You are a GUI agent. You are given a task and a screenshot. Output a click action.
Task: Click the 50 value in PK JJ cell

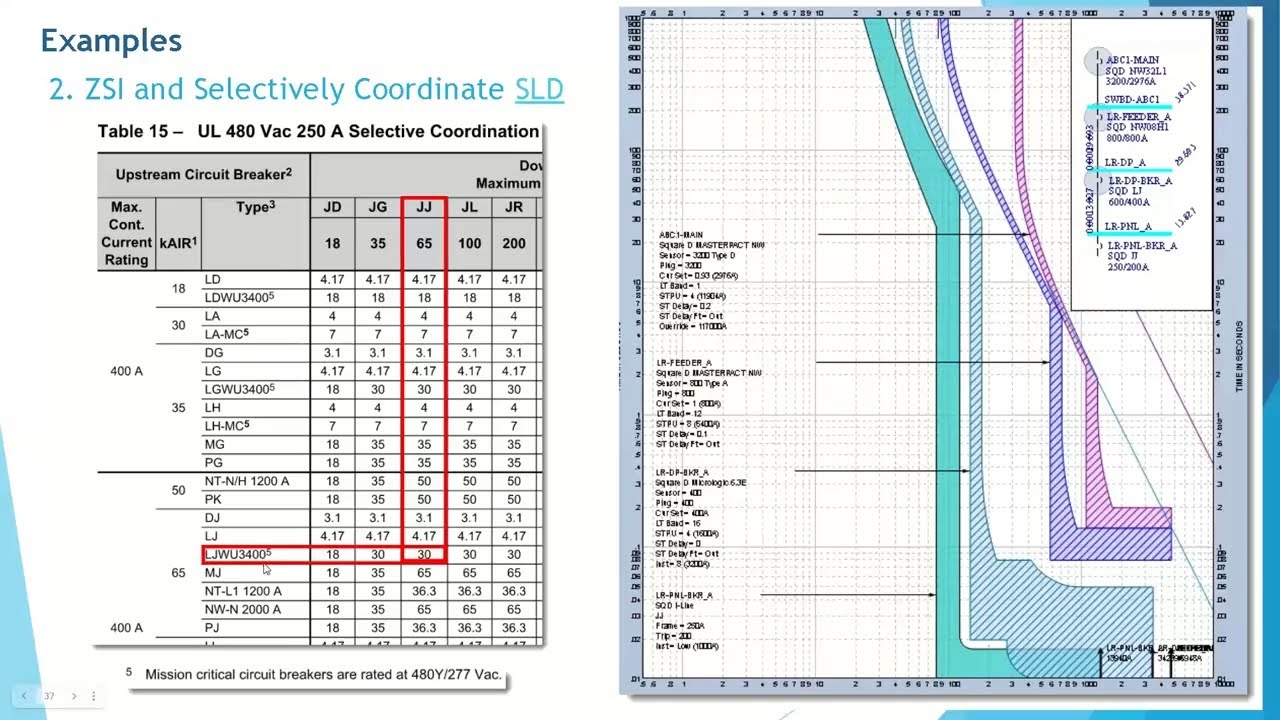point(423,499)
